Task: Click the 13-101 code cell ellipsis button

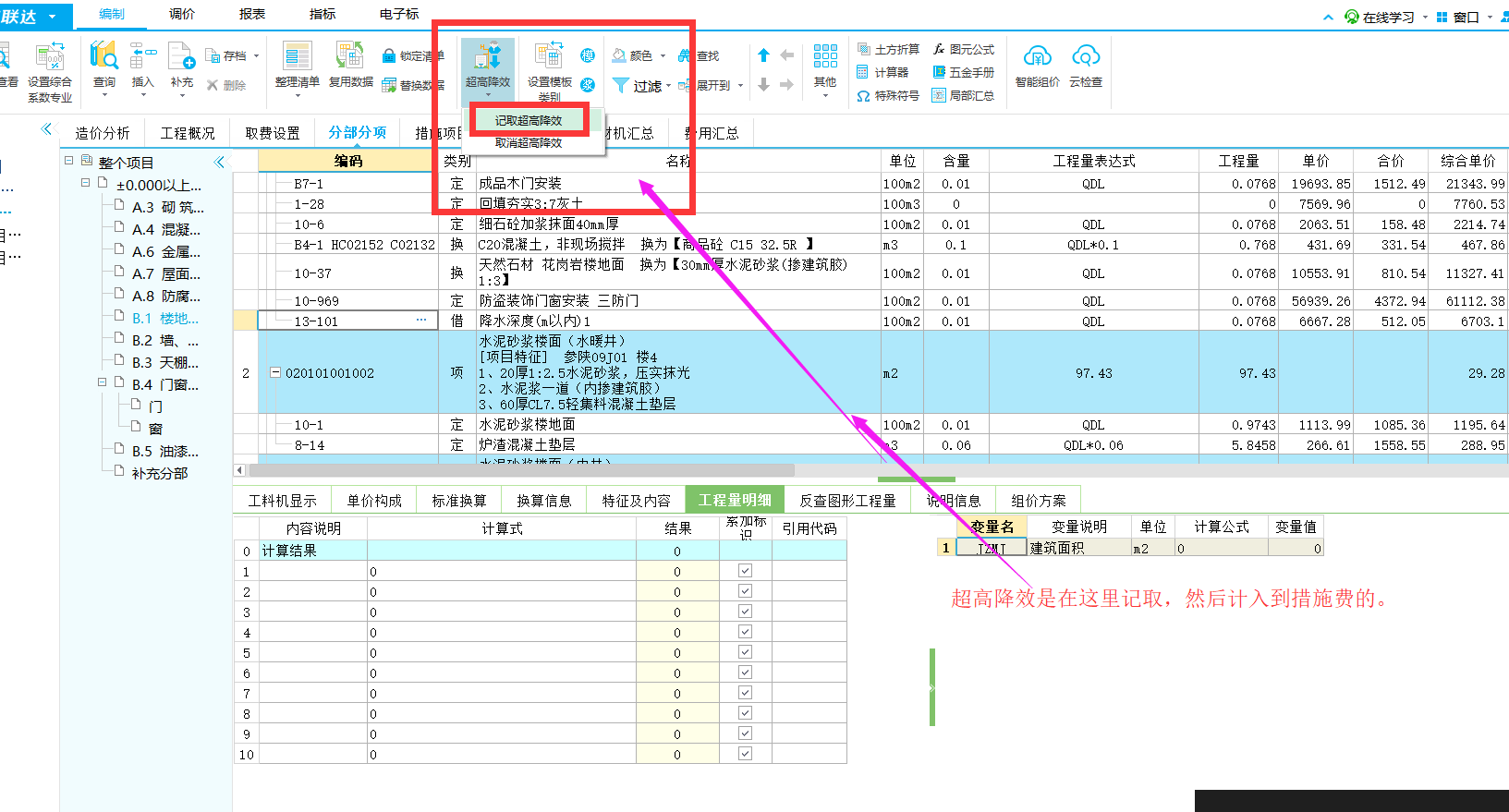Action: click(x=421, y=321)
